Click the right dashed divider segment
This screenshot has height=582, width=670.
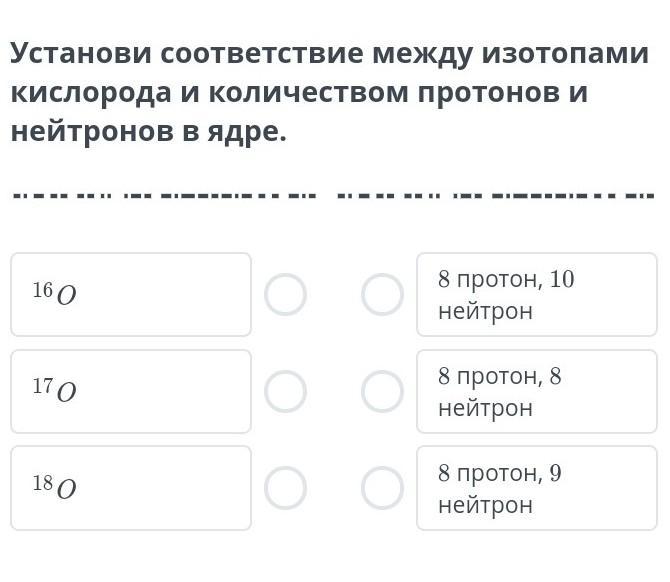click(x=495, y=194)
